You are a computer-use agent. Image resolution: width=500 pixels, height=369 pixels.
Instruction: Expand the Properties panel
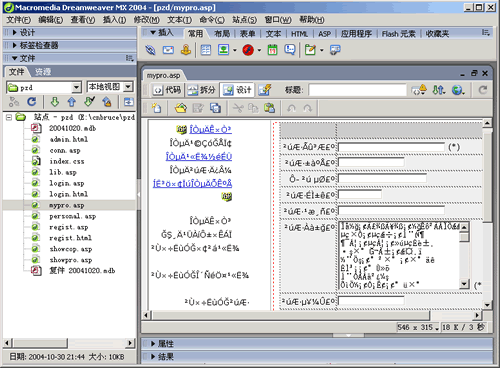coord(153,343)
